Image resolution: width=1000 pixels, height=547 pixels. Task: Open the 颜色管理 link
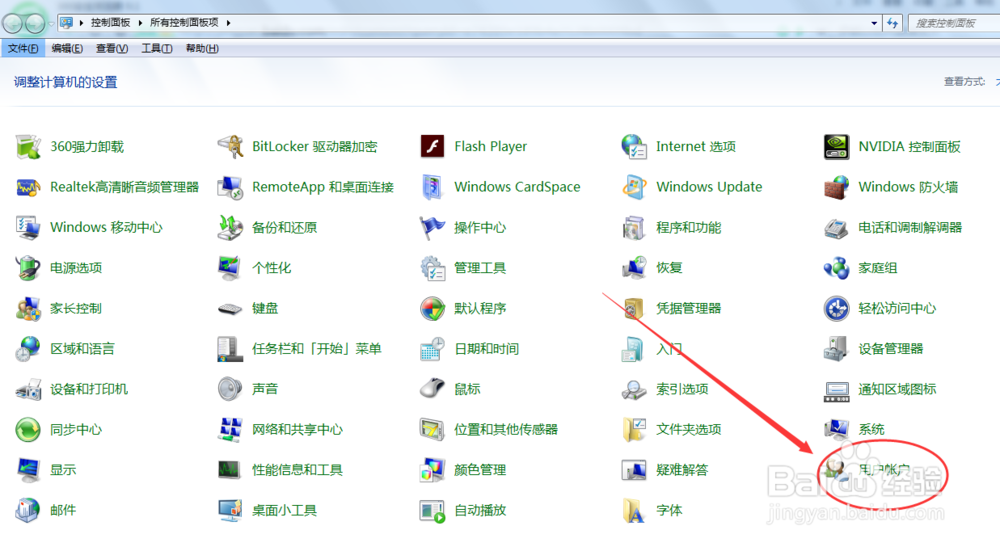point(480,470)
